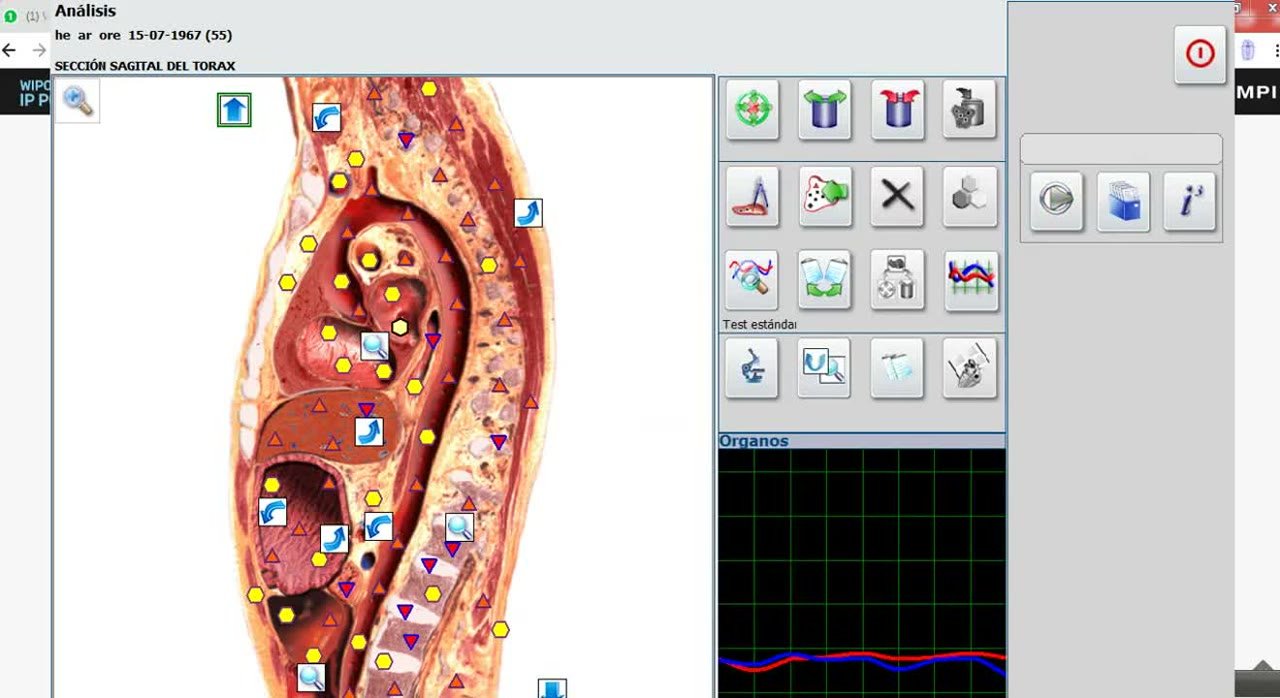Click the green crosshair target icon
This screenshot has width=1280, height=698.
[x=752, y=109]
